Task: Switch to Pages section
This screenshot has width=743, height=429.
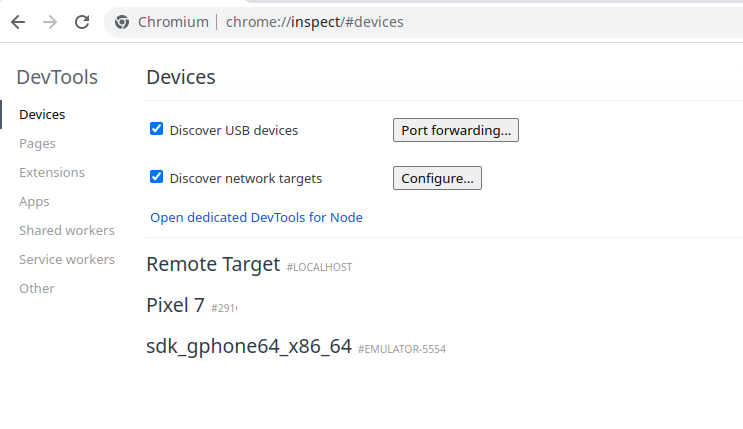Action: (37, 143)
